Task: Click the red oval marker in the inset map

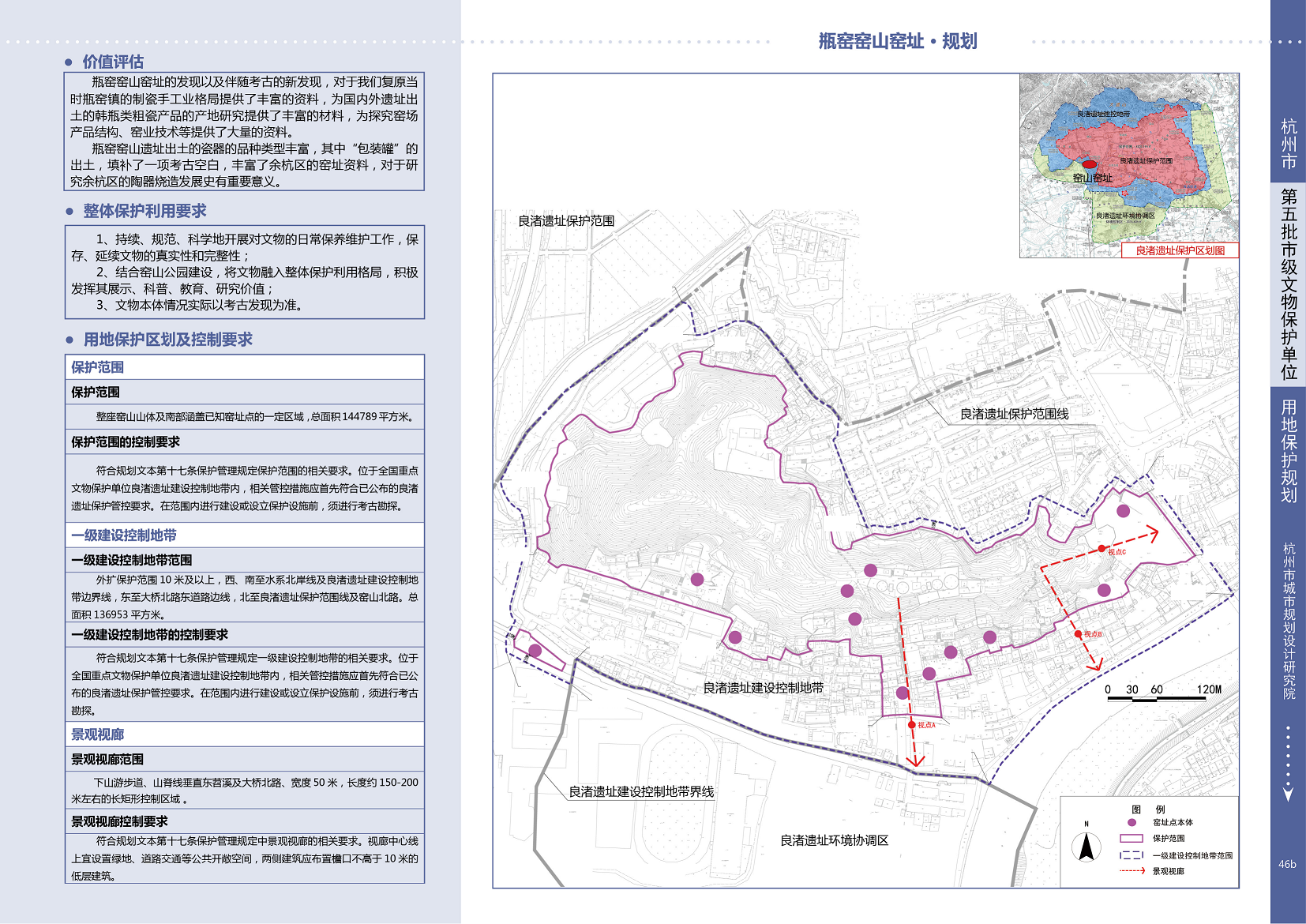Action: pyautogui.click(x=1089, y=164)
